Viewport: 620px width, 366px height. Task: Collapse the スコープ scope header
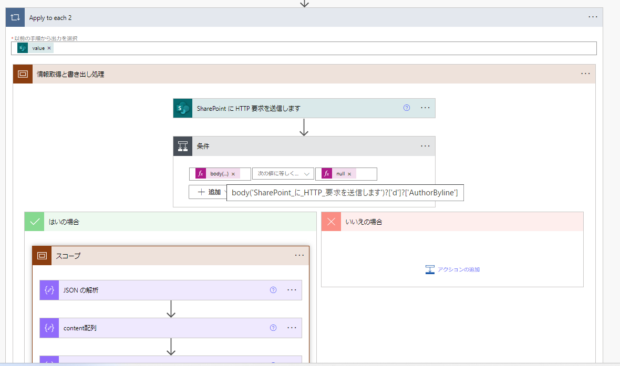[171, 256]
